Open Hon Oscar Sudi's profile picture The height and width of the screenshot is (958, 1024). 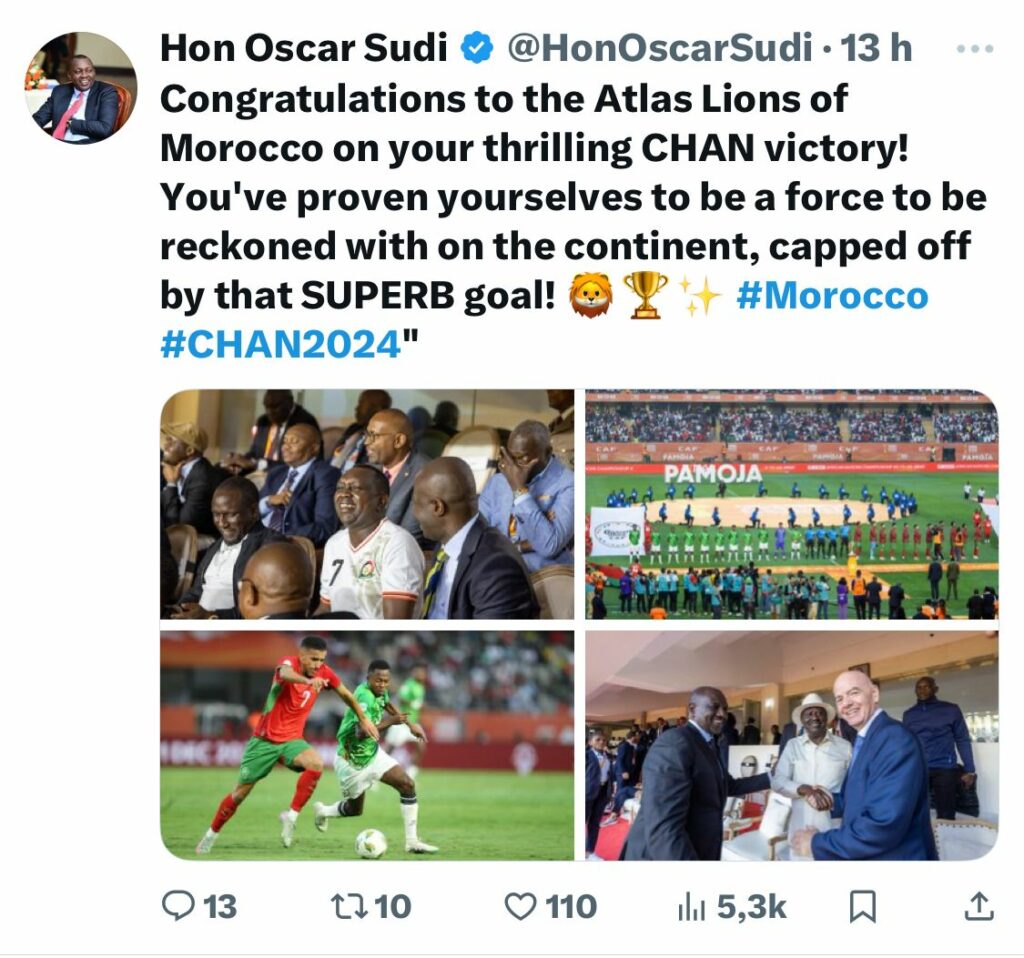[x=81, y=88]
